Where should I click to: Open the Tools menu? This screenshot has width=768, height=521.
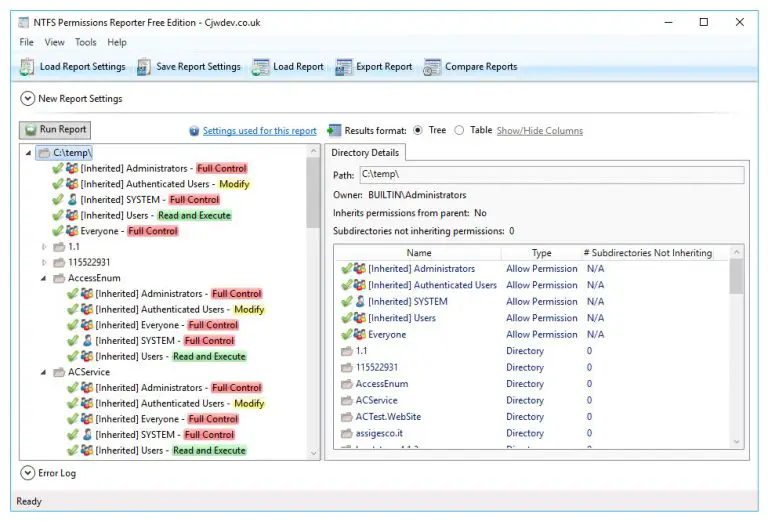coord(85,42)
